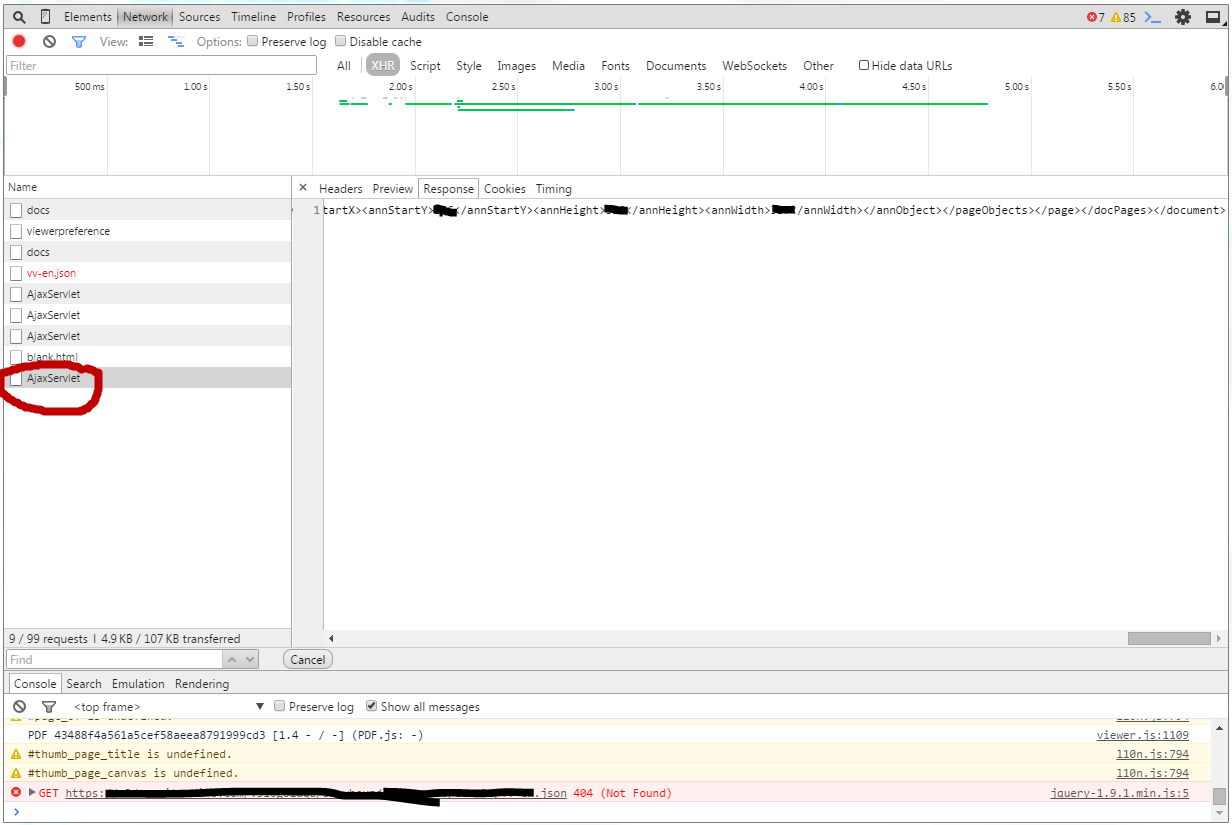Click the file icon of blank.html
1232x825 pixels.
(16, 357)
